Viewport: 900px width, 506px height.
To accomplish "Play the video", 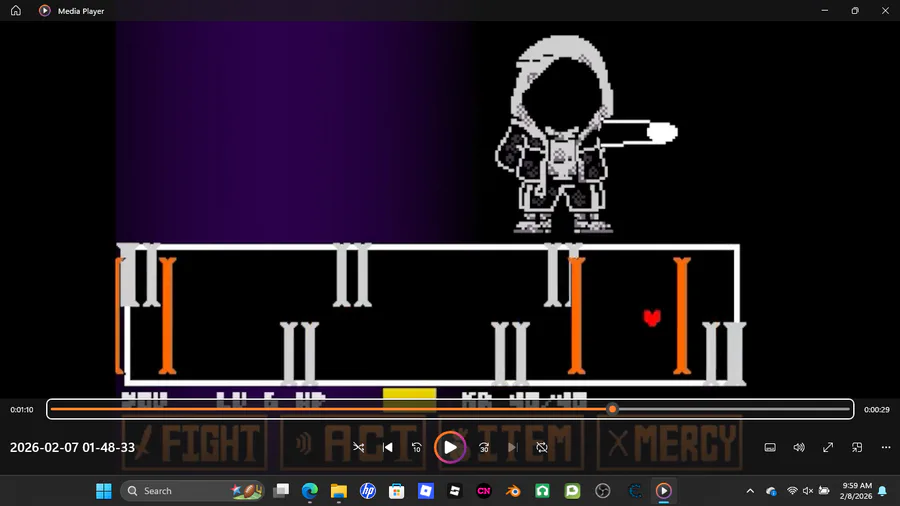I will (x=450, y=447).
